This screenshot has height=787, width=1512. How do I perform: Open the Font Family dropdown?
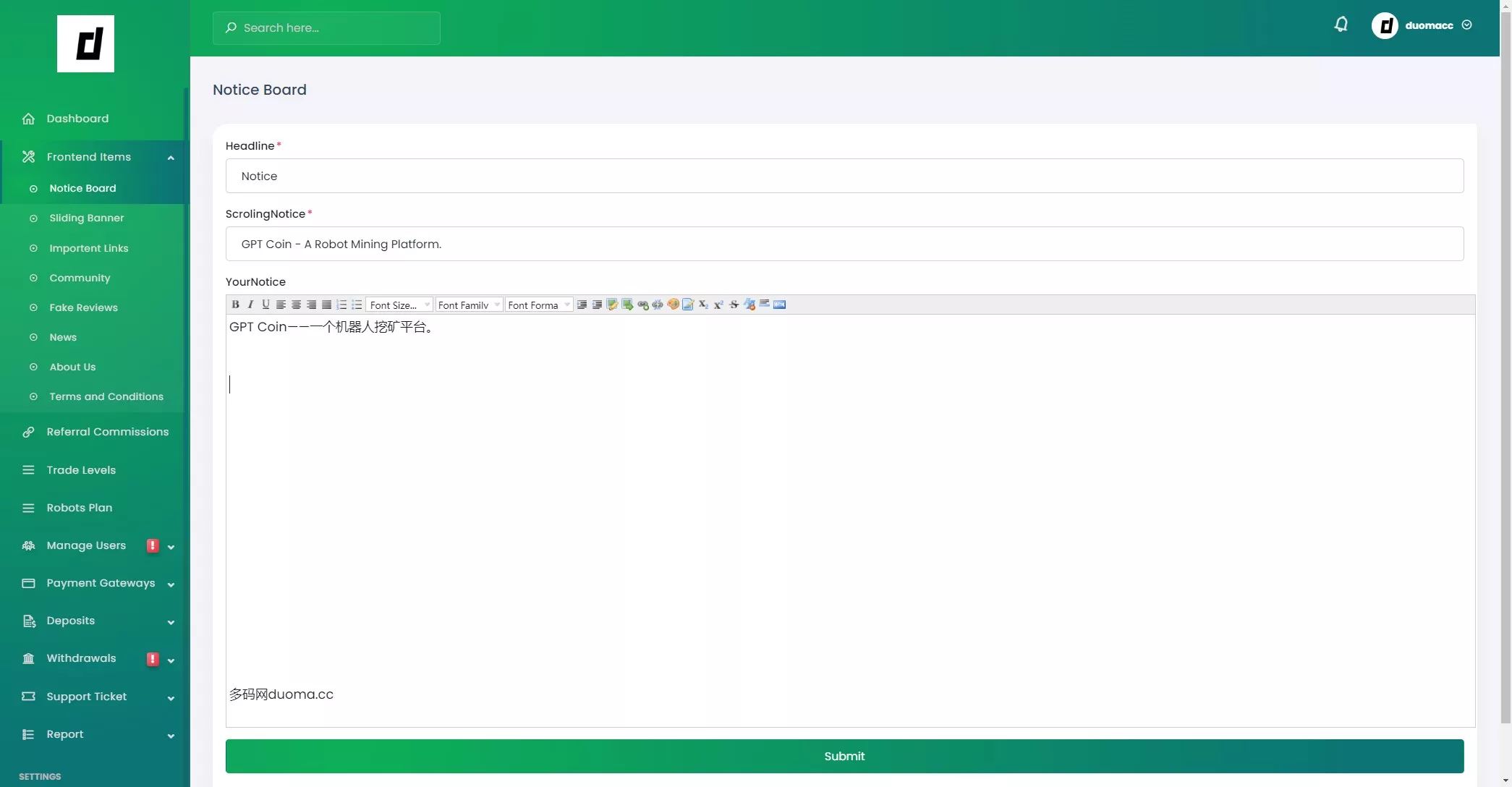pyautogui.click(x=469, y=305)
